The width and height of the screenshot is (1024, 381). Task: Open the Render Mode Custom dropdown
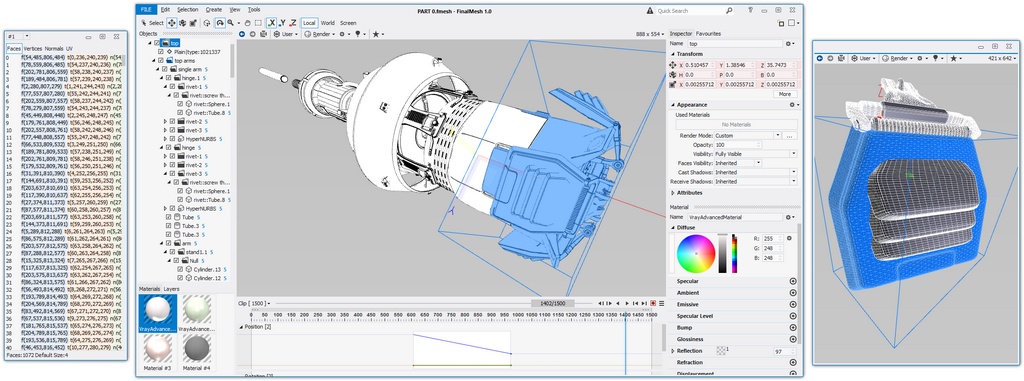click(x=748, y=135)
